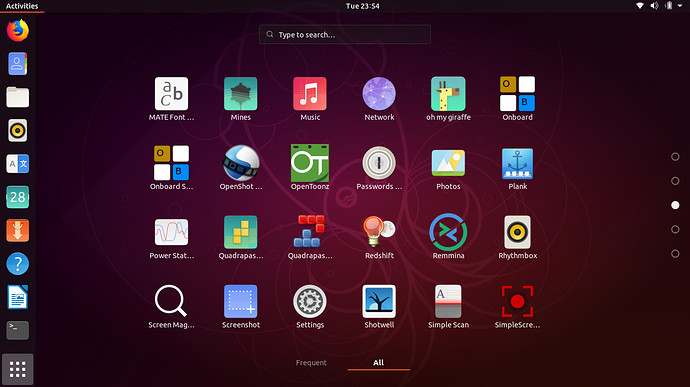The width and height of the screenshot is (690, 387).
Task: Launch OpenToonz application
Action: pyautogui.click(x=310, y=163)
